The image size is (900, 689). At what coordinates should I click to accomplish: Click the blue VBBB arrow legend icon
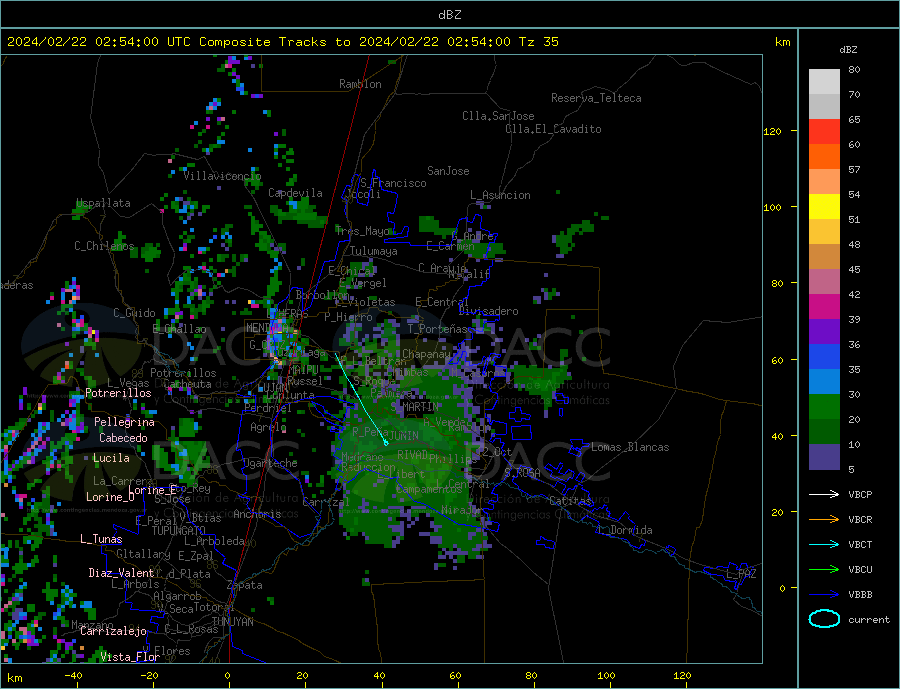(824, 594)
